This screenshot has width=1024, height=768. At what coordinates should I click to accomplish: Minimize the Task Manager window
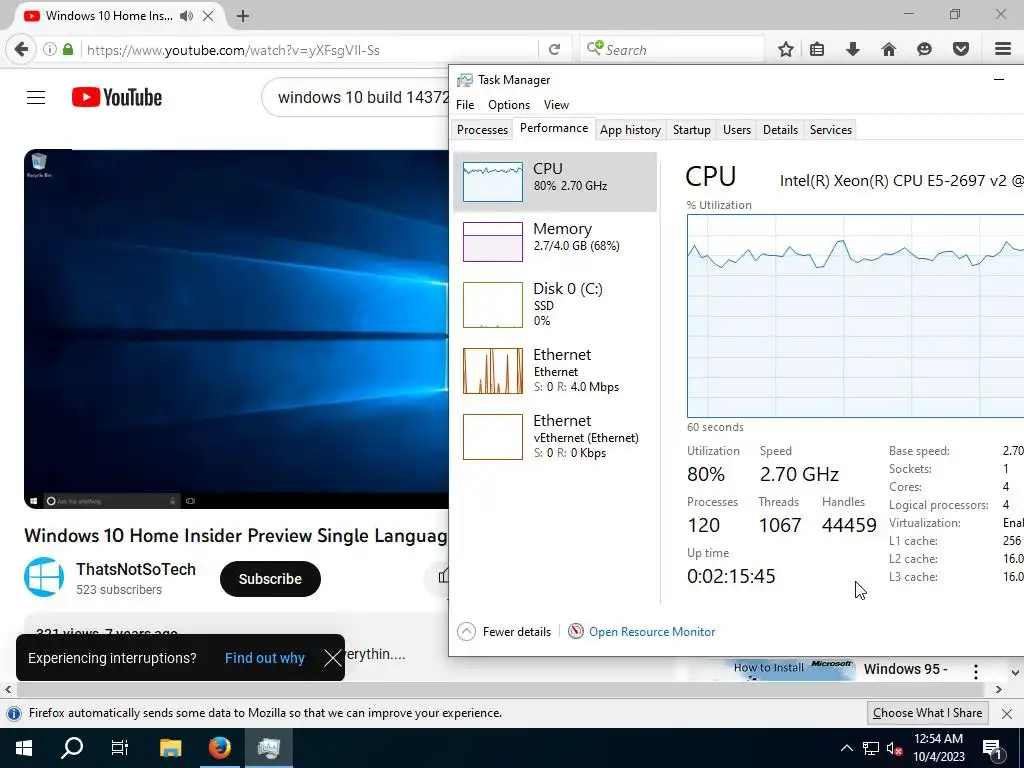pyautogui.click(x=999, y=80)
